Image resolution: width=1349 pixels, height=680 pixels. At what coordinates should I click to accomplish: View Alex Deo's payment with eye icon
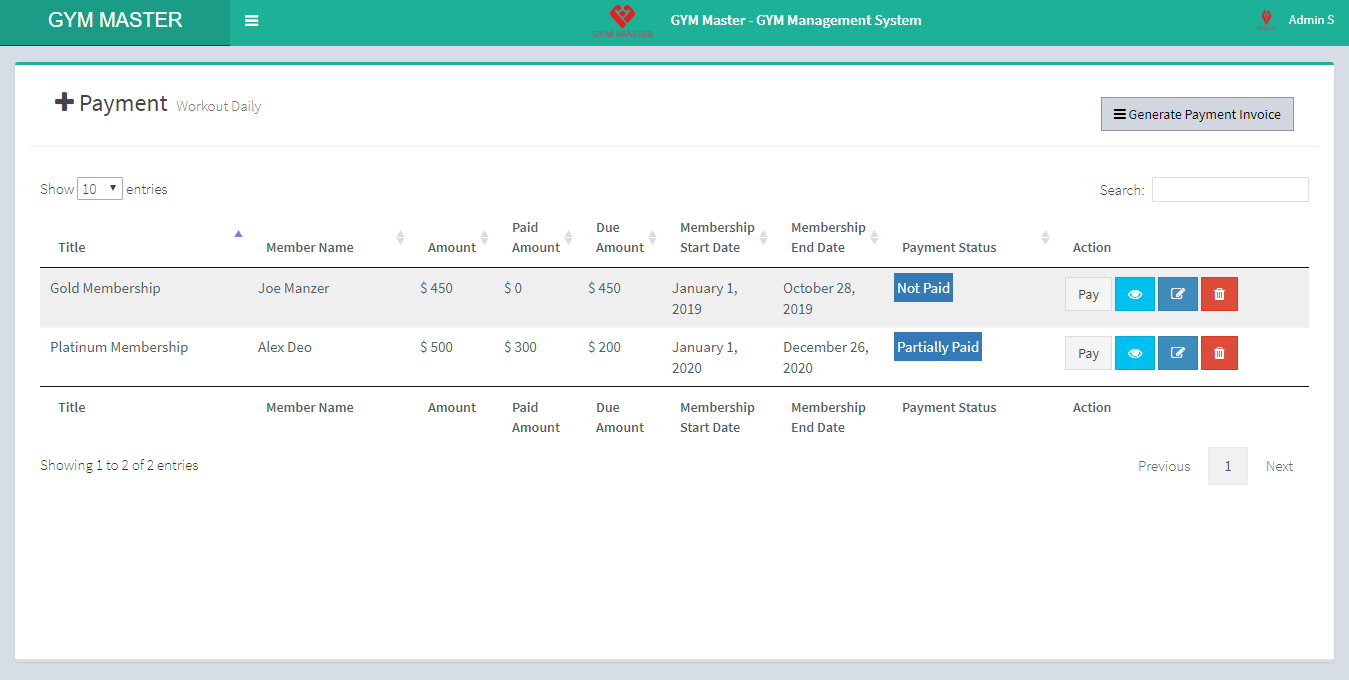pyautogui.click(x=1135, y=353)
